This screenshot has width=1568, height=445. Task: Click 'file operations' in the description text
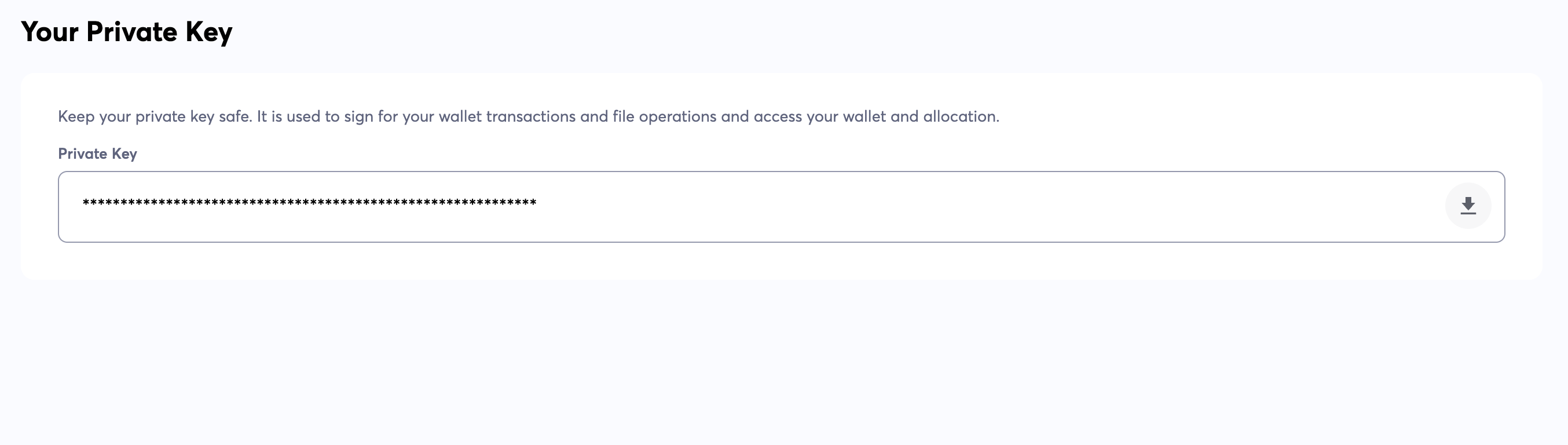click(x=664, y=116)
